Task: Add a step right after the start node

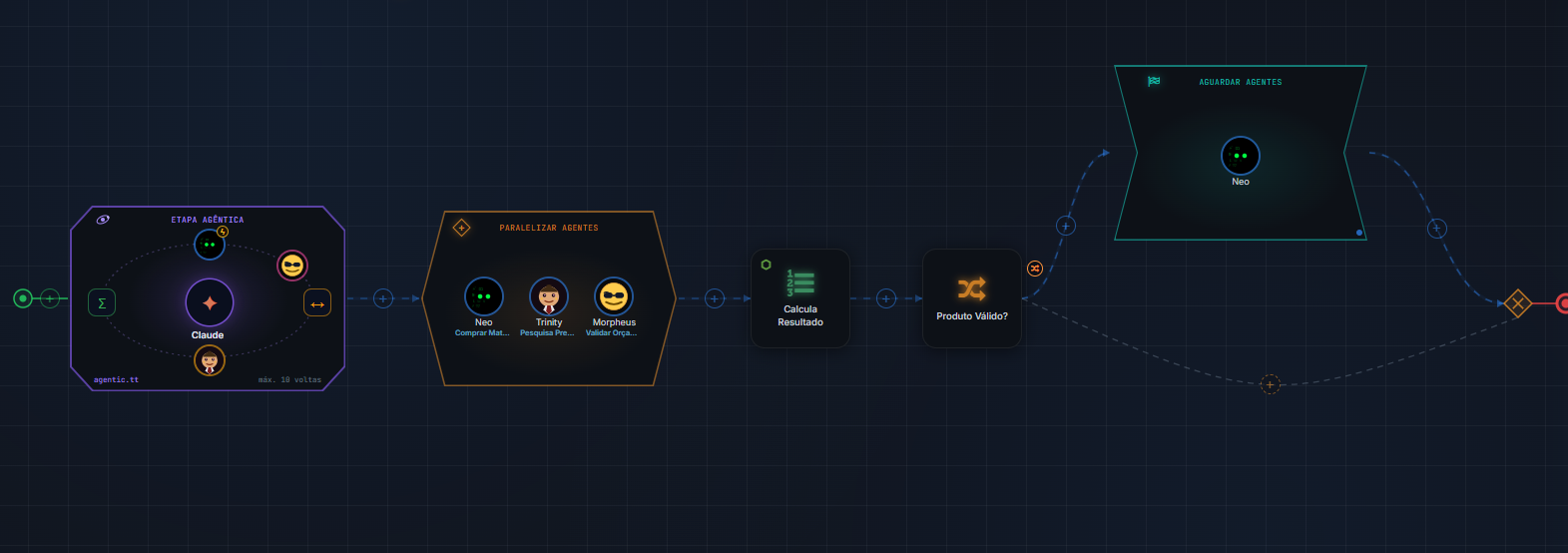Action: (x=50, y=298)
